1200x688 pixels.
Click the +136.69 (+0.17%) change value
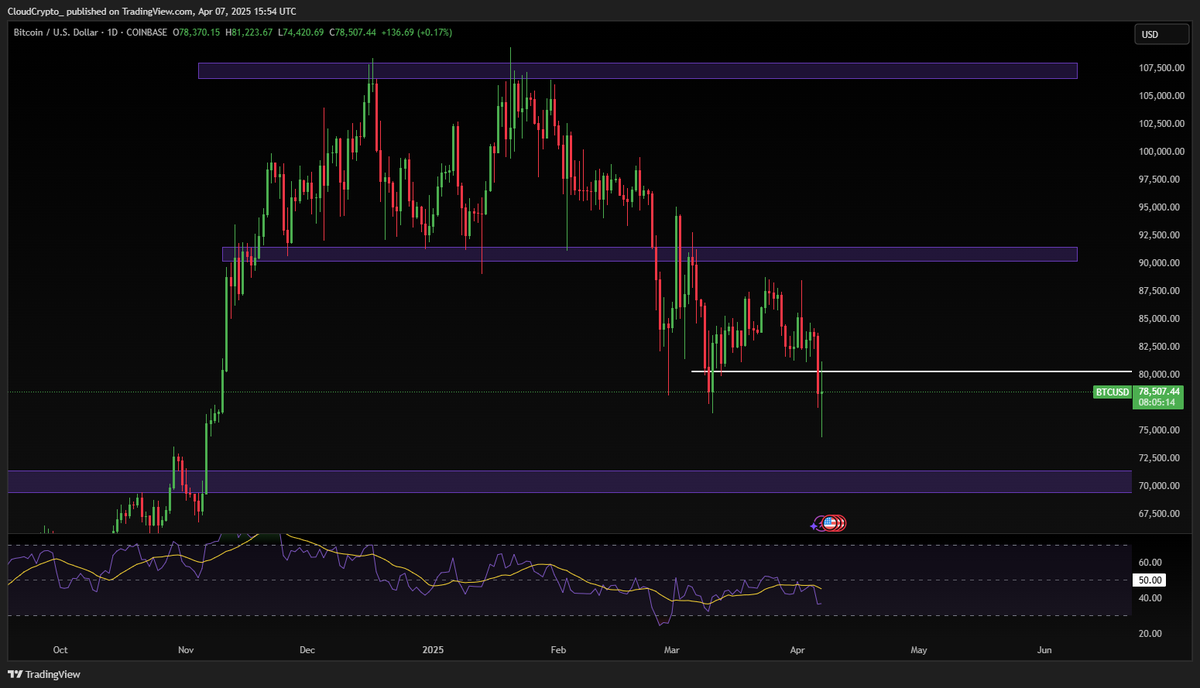click(417, 33)
